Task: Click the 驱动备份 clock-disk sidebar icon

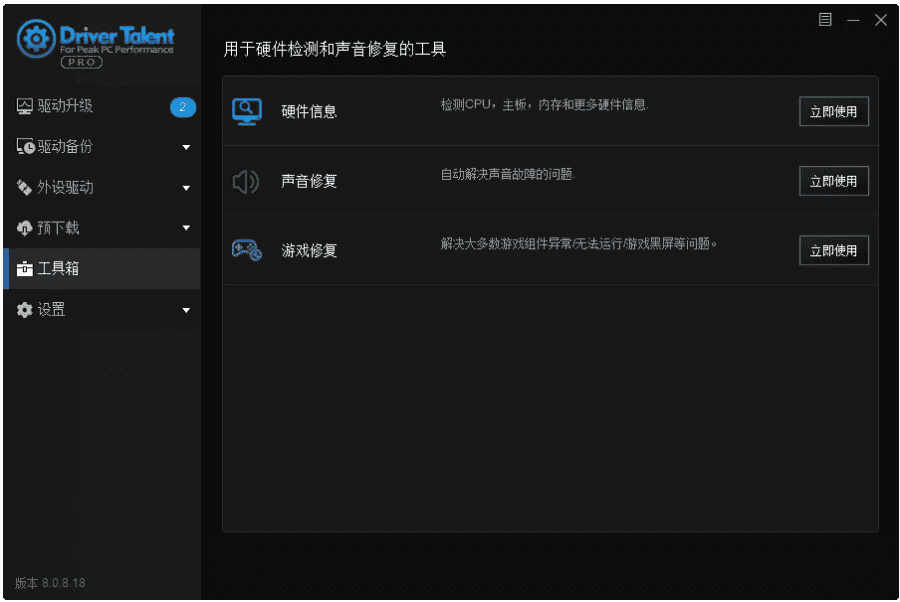Action: [x=24, y=146]
